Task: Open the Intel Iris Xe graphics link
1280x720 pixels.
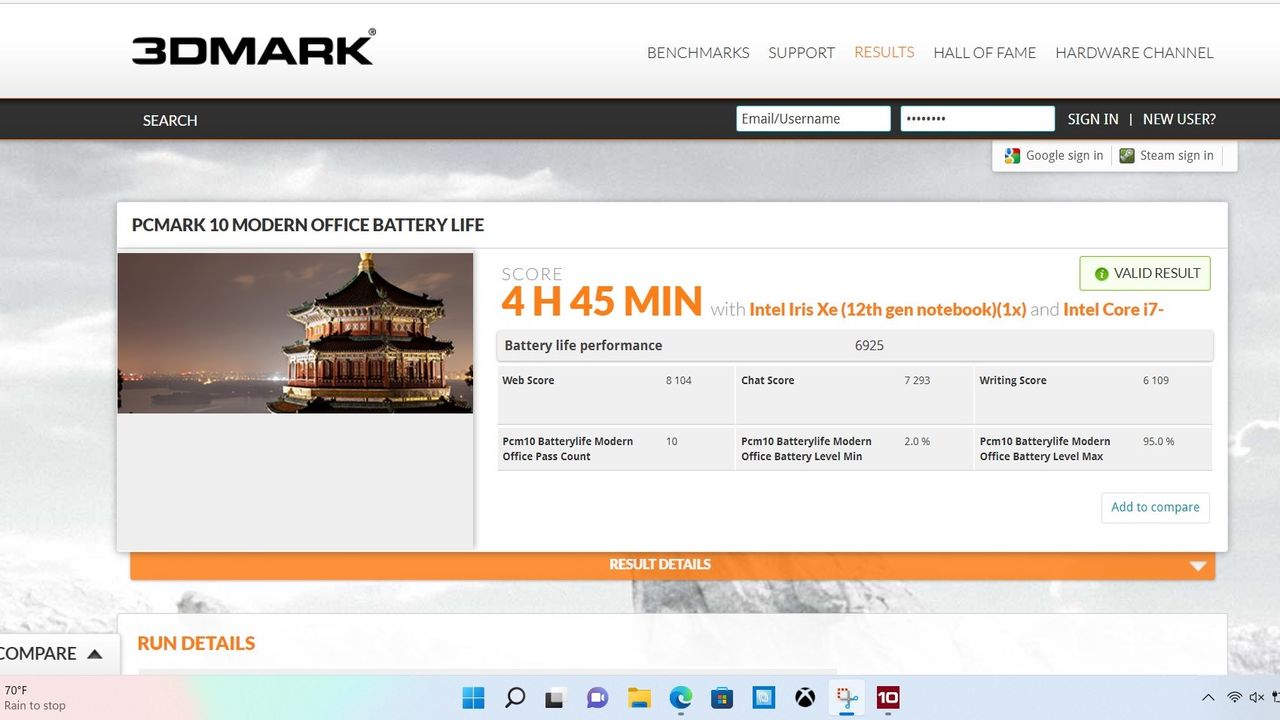Action: point(888,309)
